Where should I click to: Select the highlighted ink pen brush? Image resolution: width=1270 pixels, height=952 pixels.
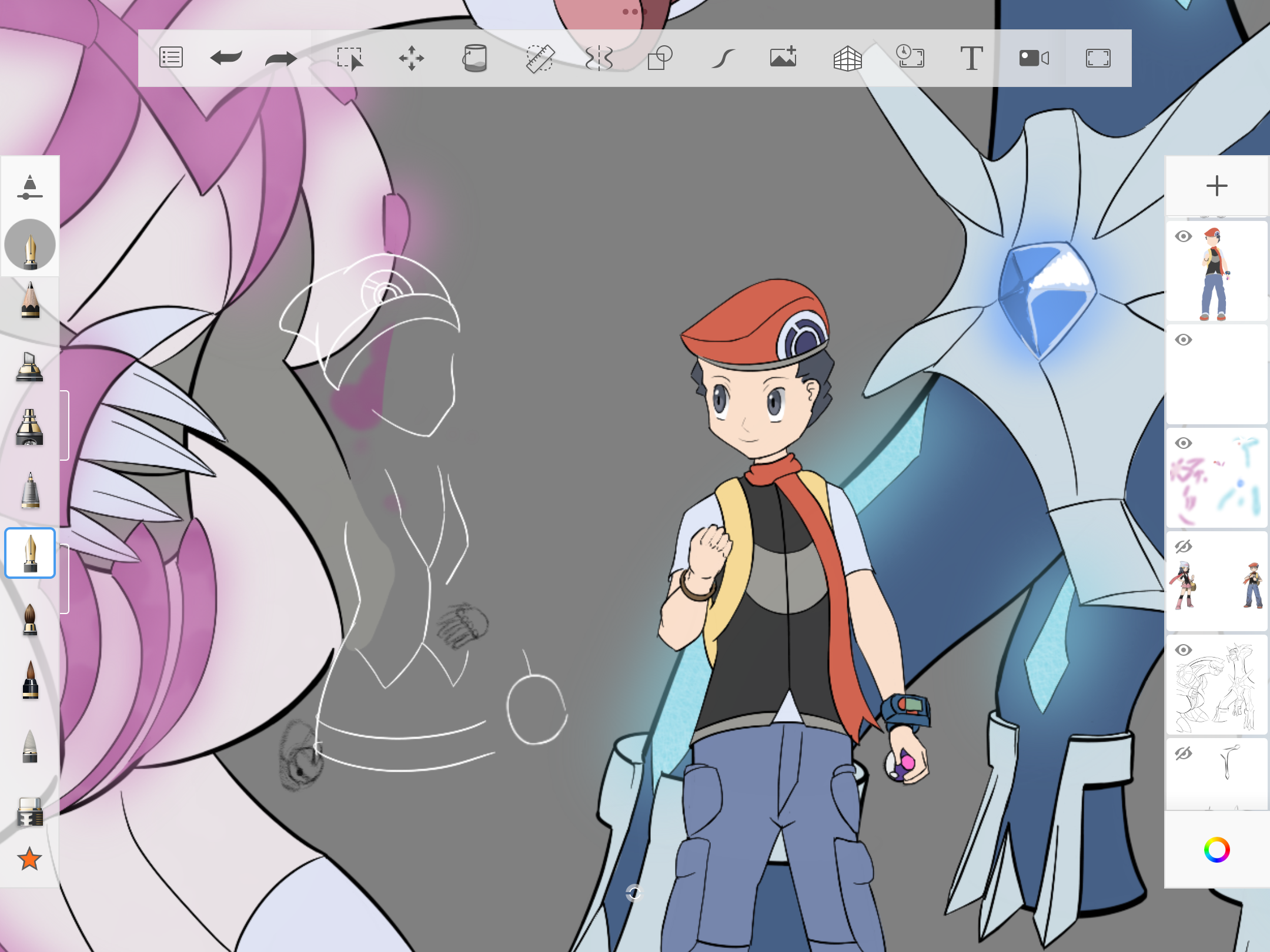(30, 553)
